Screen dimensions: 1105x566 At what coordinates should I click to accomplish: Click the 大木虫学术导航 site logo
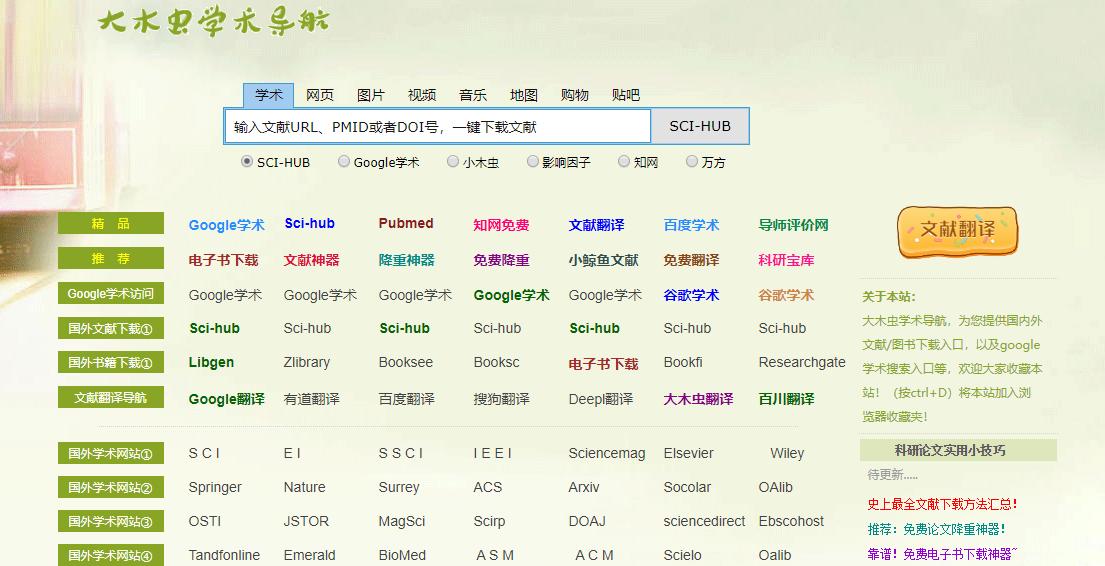point(214,20)
